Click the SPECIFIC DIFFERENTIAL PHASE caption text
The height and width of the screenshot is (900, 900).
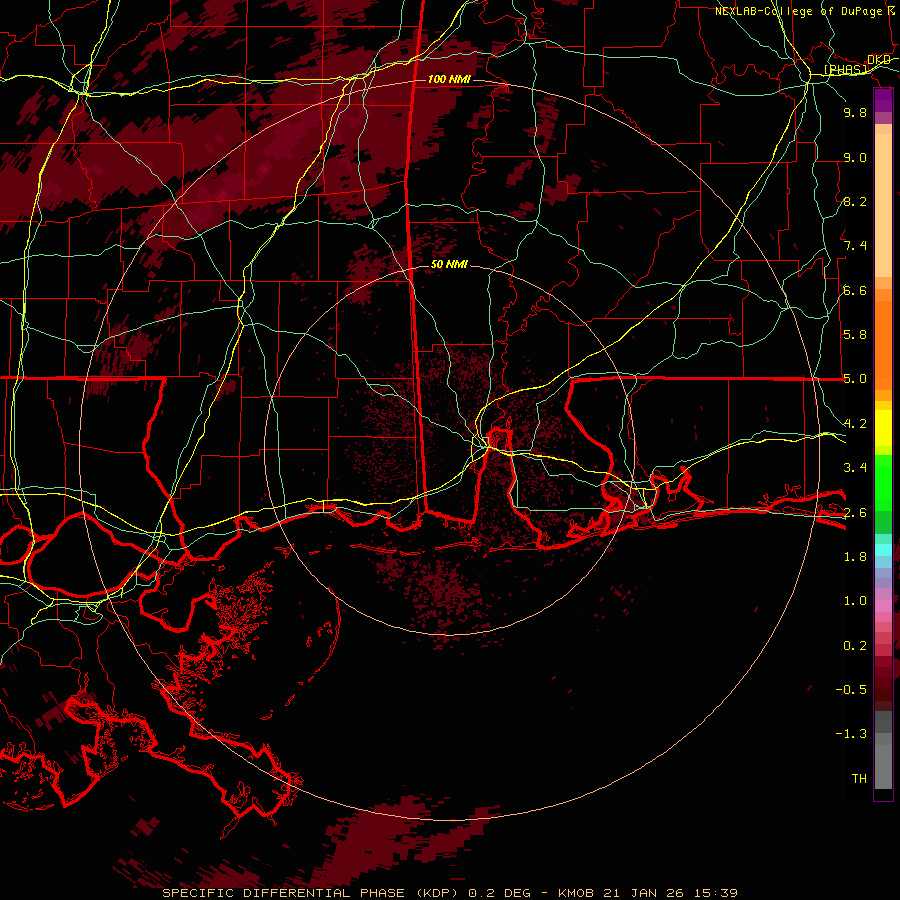(x=286, y=893)
